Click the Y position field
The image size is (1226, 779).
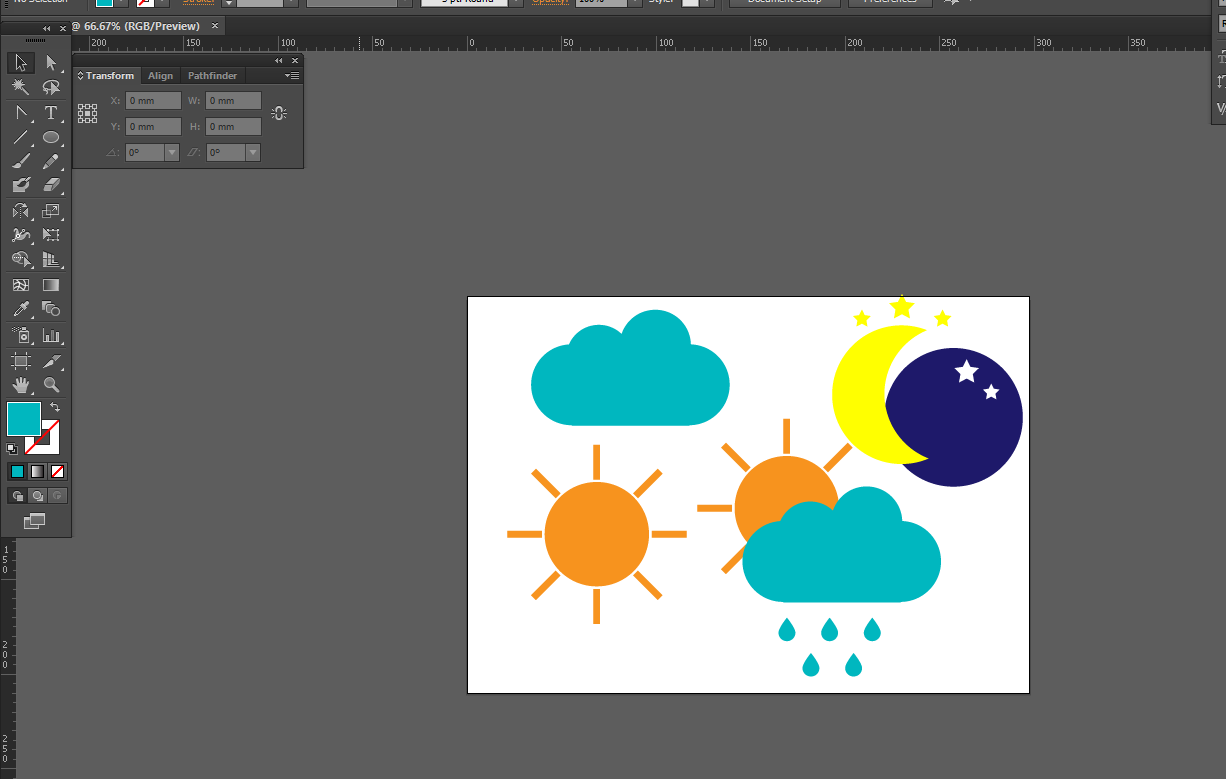[153, 127]
